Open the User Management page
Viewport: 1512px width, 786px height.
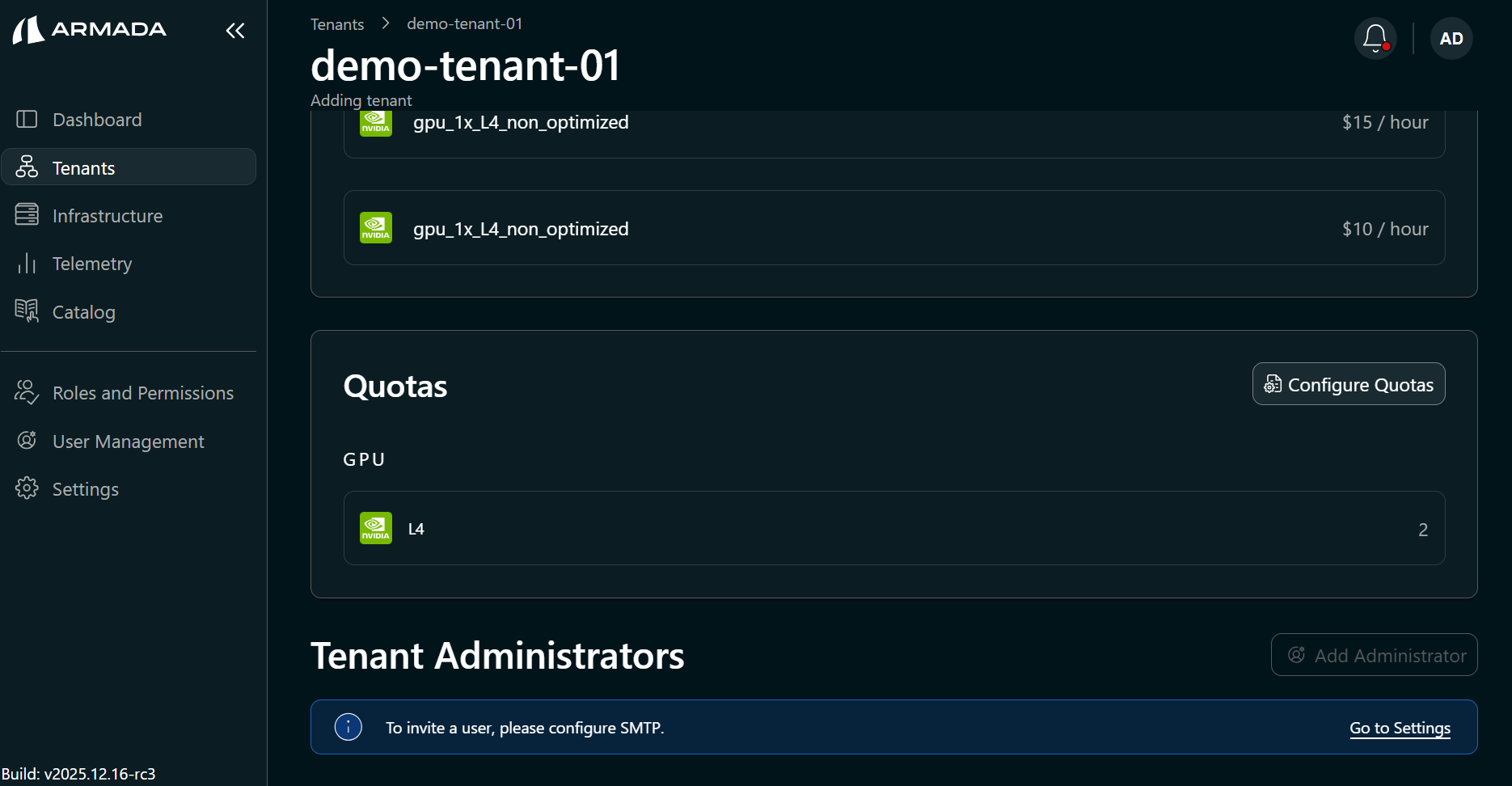click(x=128, y=442)
